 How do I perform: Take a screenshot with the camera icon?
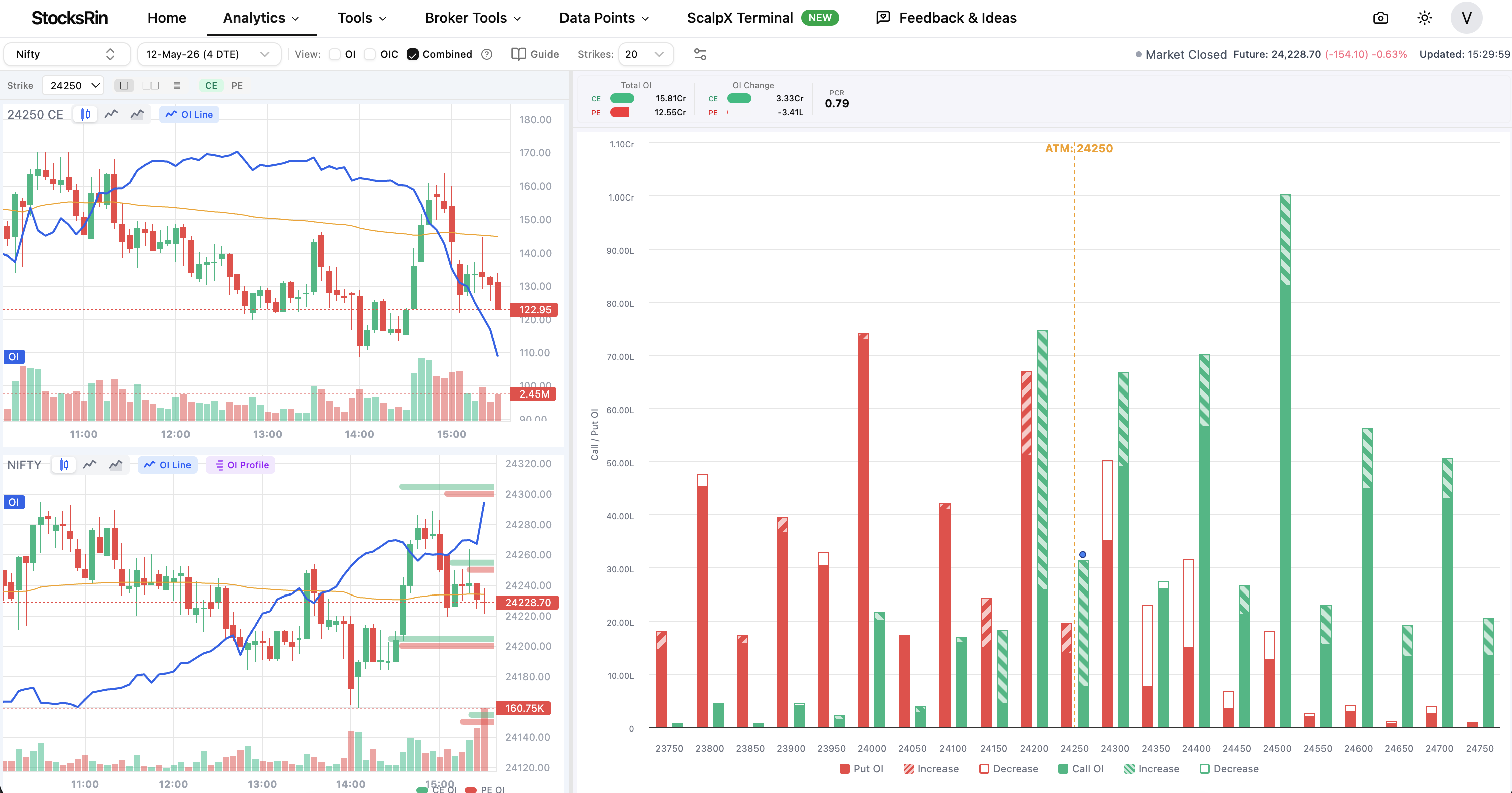pyautogui.click(x=1381, y=18)
